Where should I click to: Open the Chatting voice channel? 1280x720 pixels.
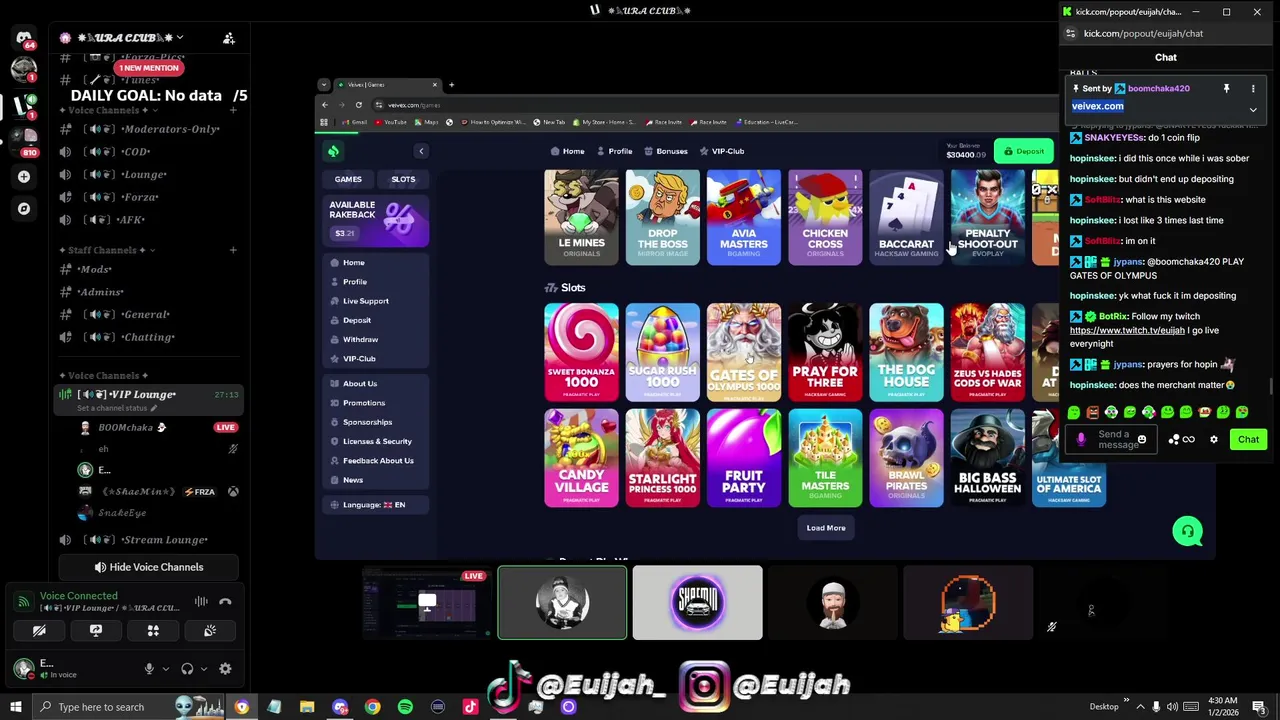click(x=150, y=337)
